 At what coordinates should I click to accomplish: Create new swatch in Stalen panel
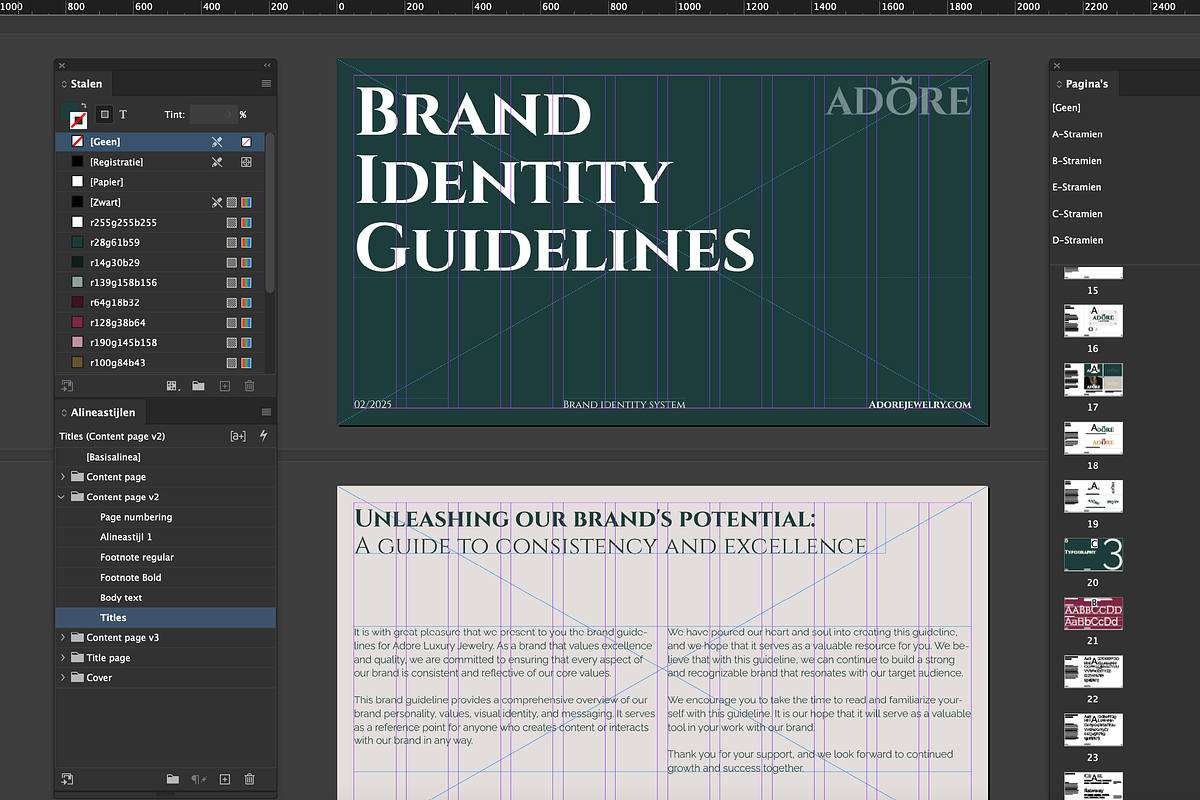pyautogui.click(x=224, y=385)
